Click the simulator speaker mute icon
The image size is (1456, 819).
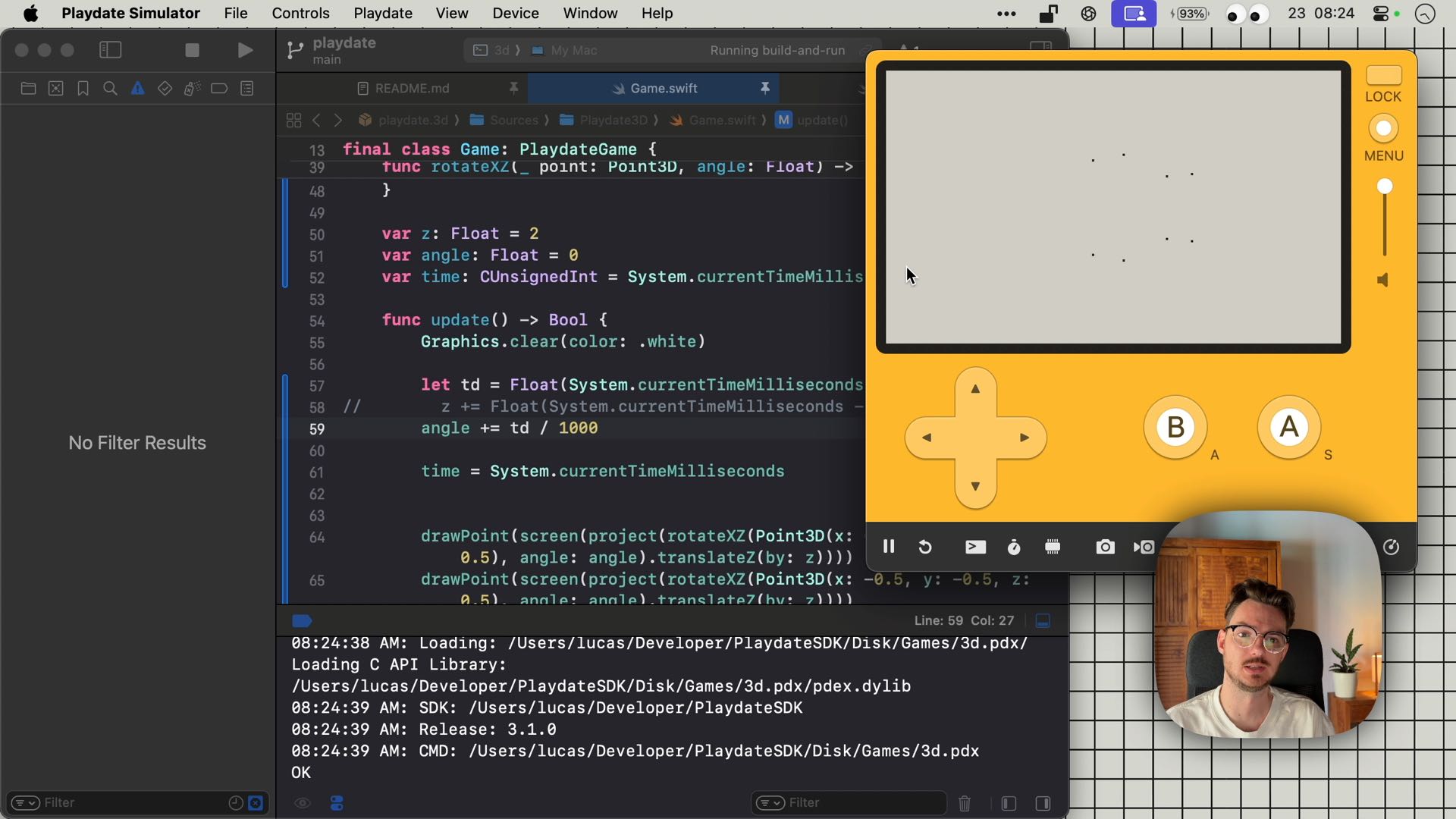pos(1383,280)
